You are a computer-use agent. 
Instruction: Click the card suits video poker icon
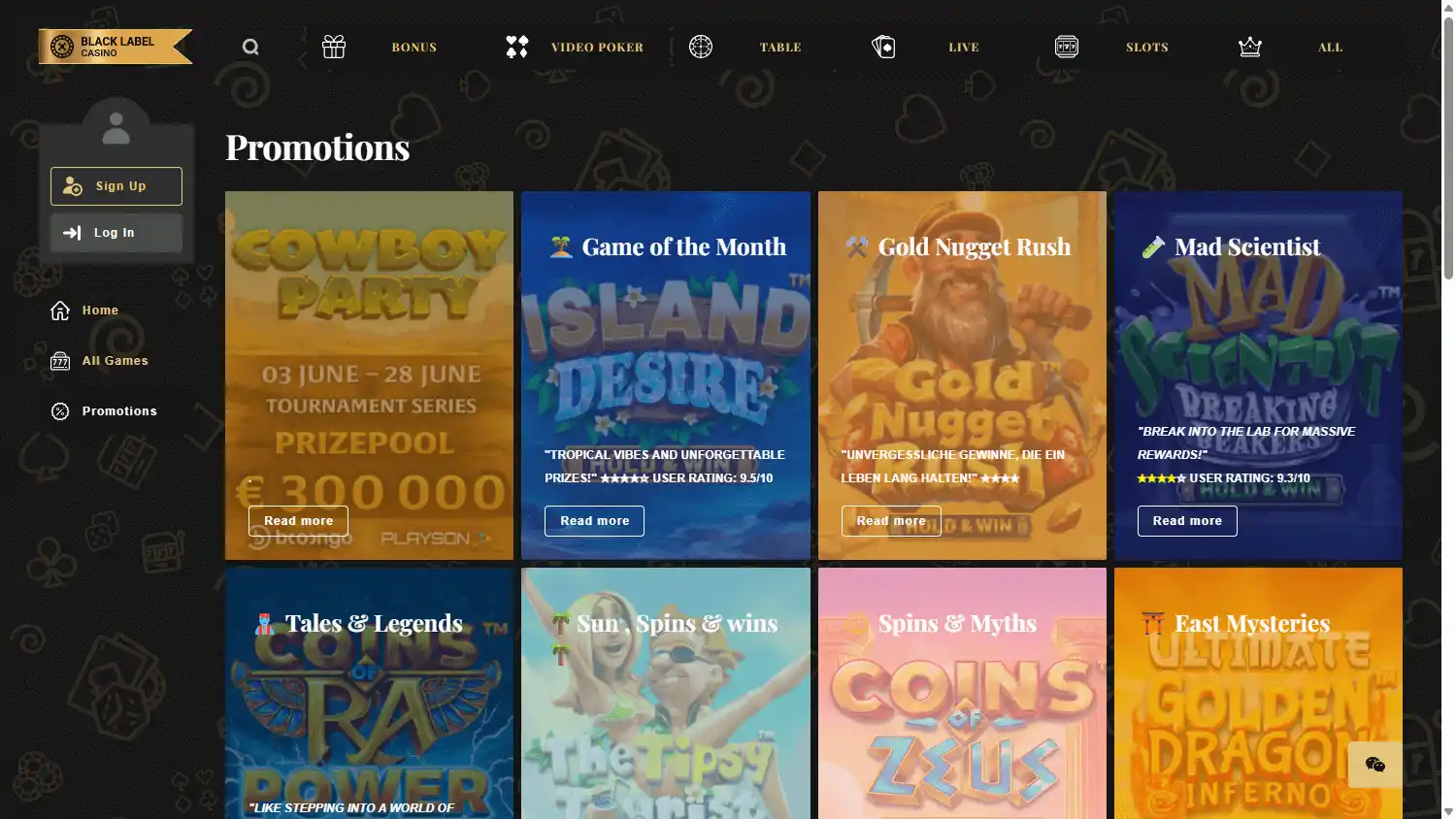coord(517,47)
